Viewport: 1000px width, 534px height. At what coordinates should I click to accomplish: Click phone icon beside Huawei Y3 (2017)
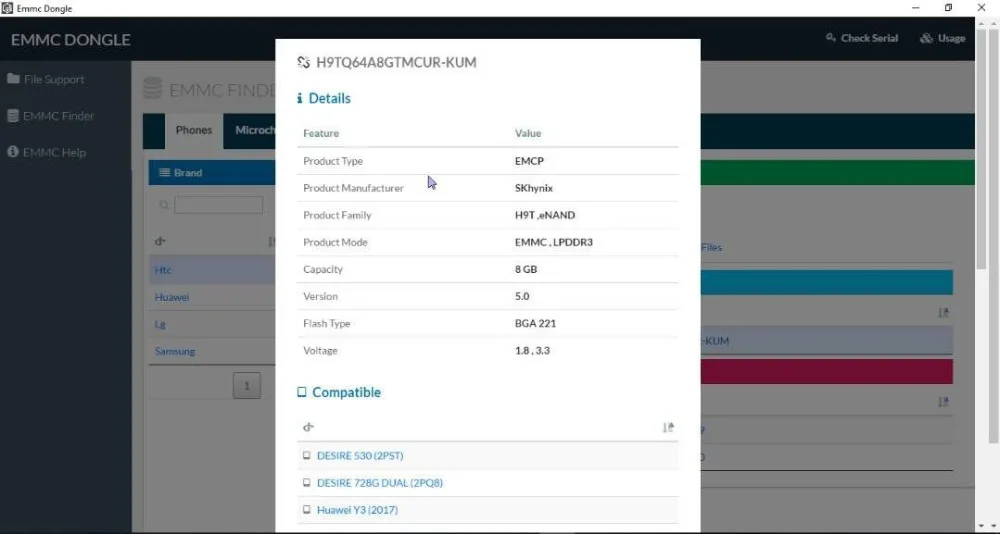coord(307,510)
